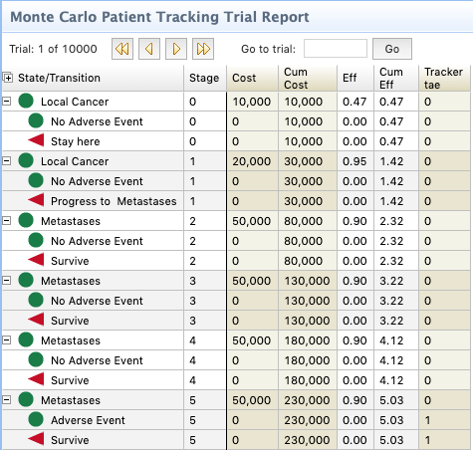Advance to next trial arrow
This screenshot has height=450, width=473.
[x=176, y=49]
